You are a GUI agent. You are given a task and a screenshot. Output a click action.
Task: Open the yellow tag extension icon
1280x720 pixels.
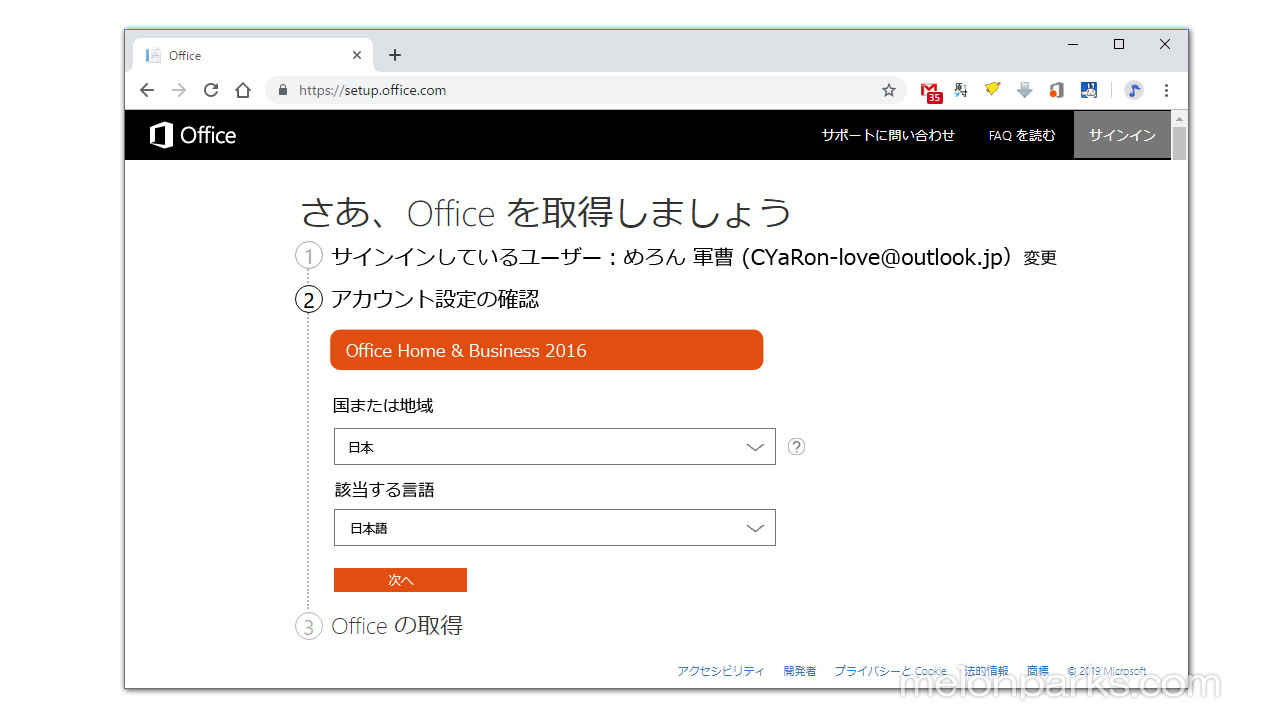point(992,90)
